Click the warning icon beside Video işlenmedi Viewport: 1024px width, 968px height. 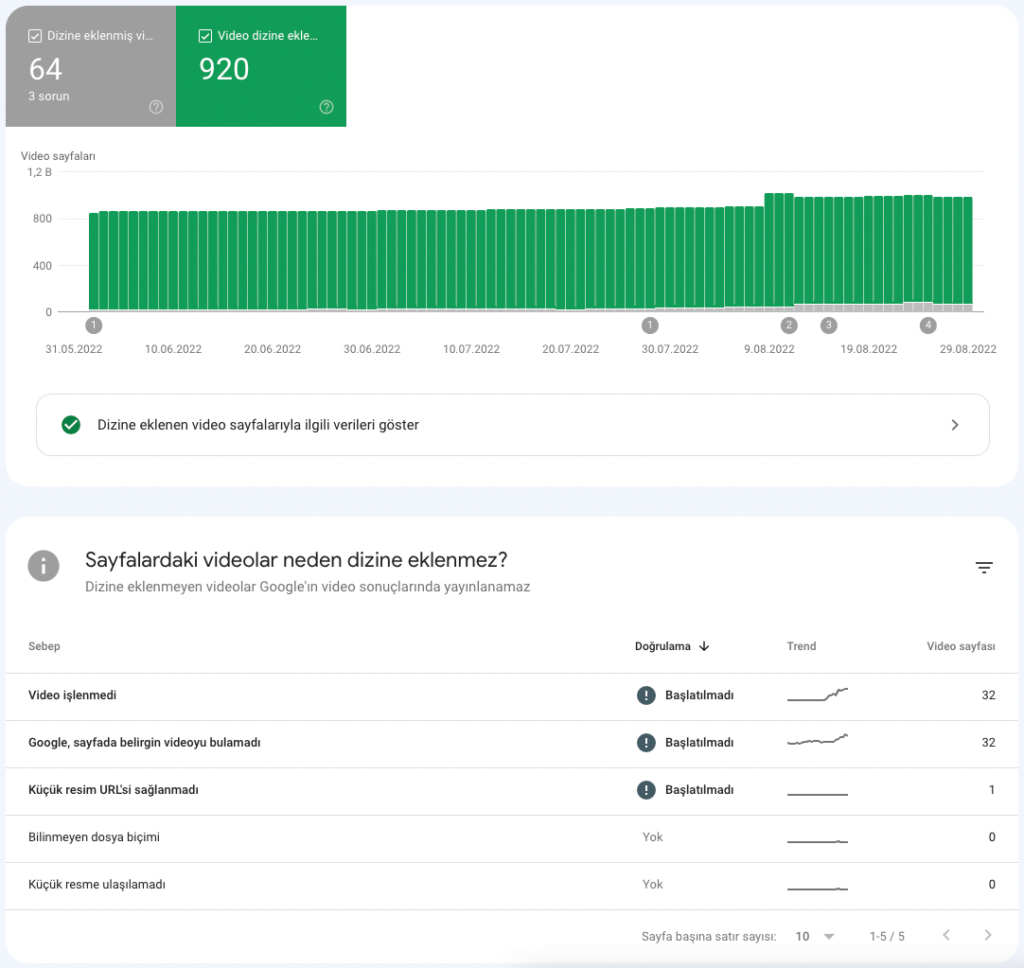pos(646,695)
